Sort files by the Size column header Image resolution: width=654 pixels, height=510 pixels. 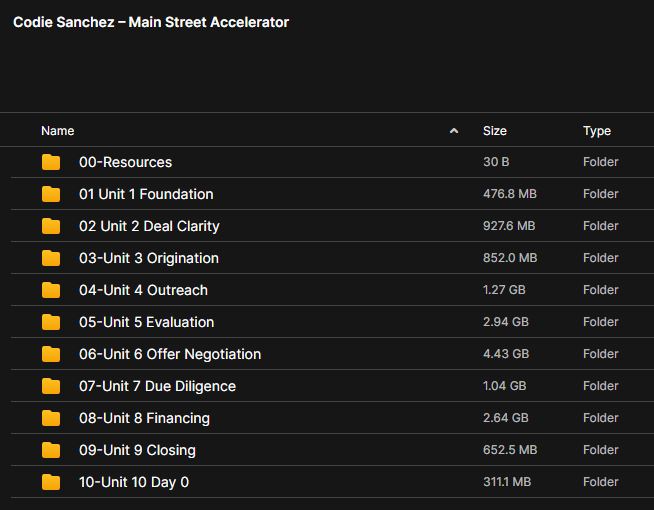[x=494, y=131]
